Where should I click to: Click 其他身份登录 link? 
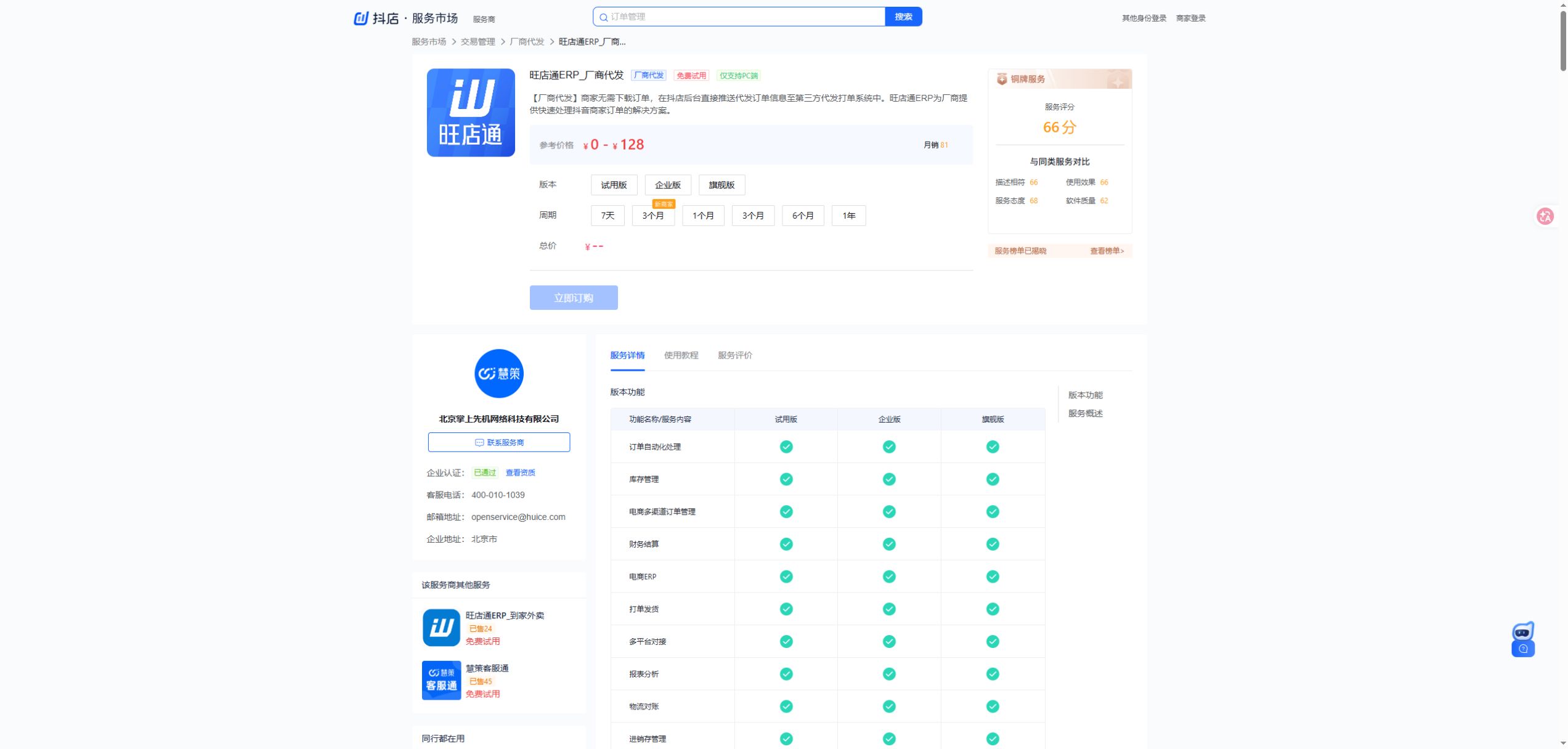[x=1144, y=18]
